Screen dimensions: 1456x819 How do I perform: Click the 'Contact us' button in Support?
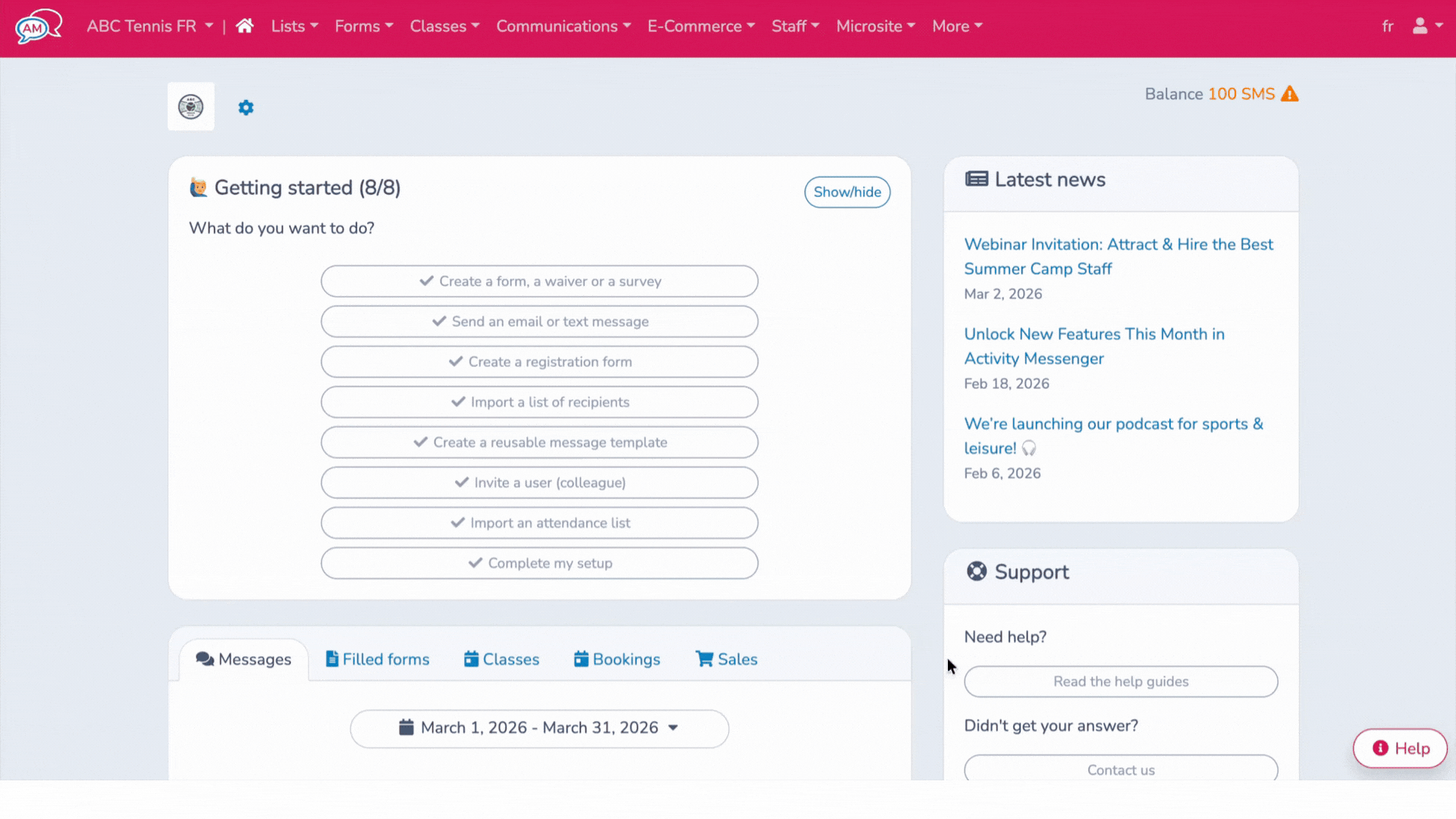(1121, 770)
